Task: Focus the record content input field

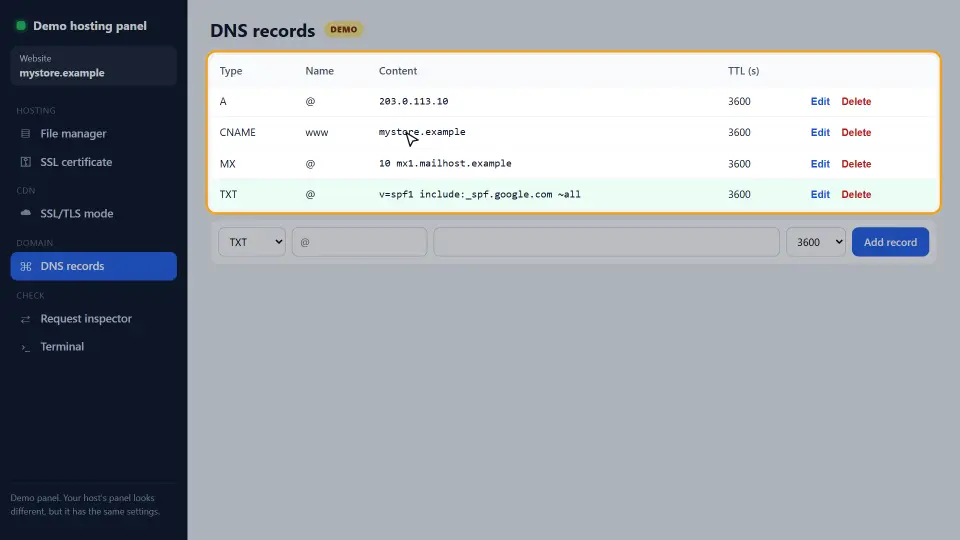Action: click(x=606, y=242)
